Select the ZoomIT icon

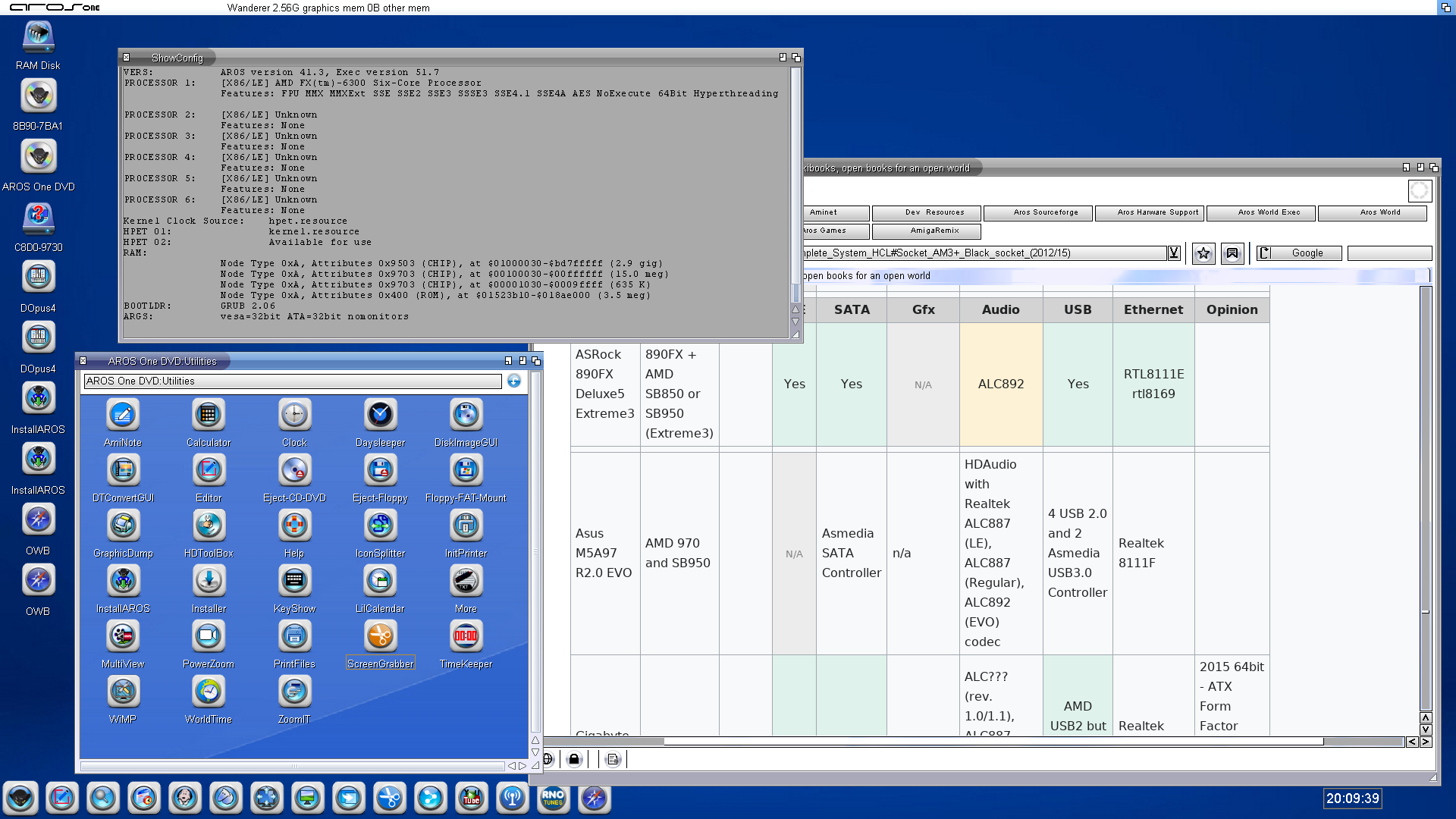294,692
